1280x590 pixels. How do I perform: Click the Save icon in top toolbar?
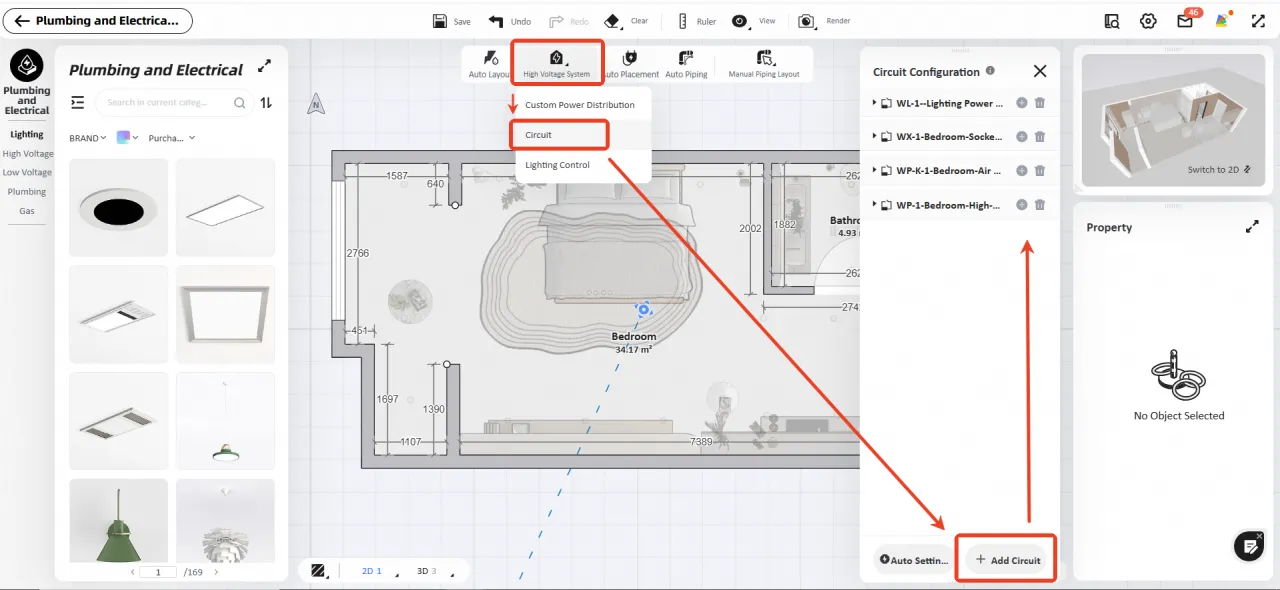point(440,21)
